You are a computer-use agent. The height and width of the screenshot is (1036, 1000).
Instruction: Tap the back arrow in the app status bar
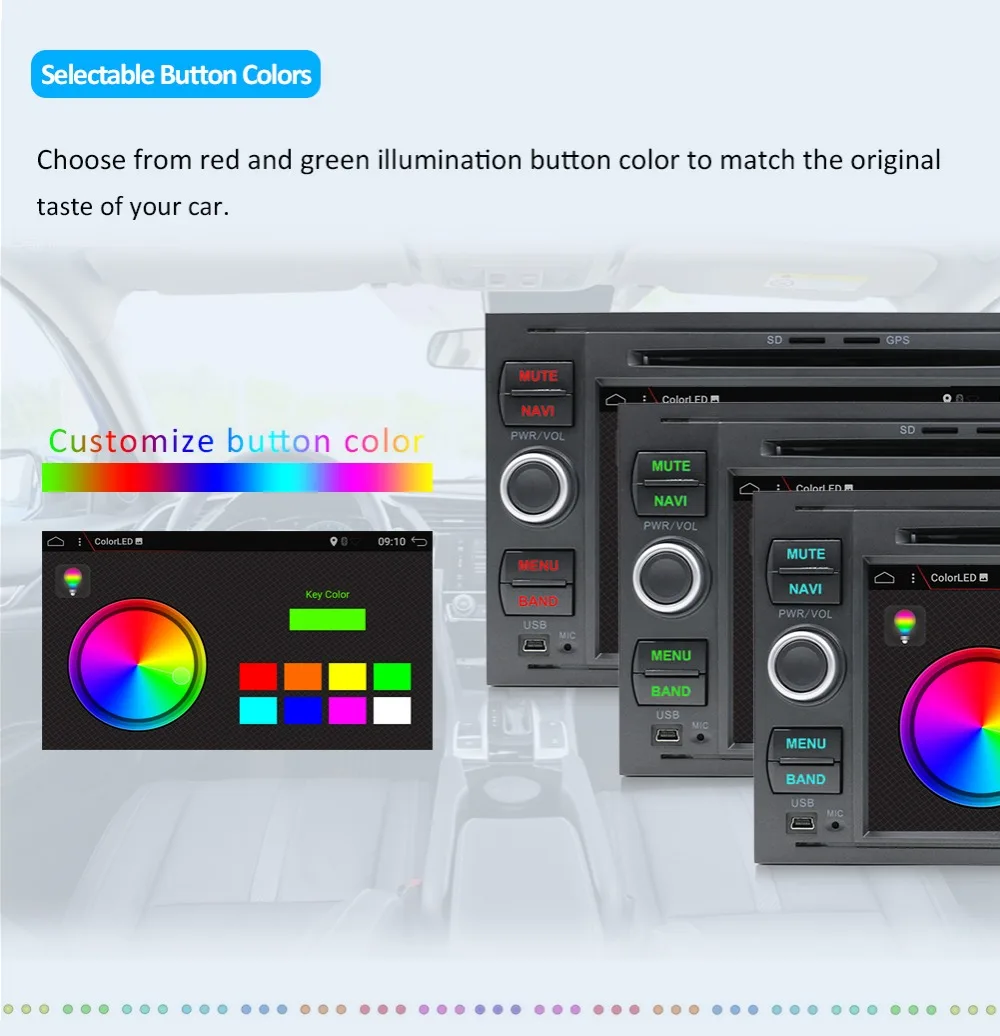418,542
